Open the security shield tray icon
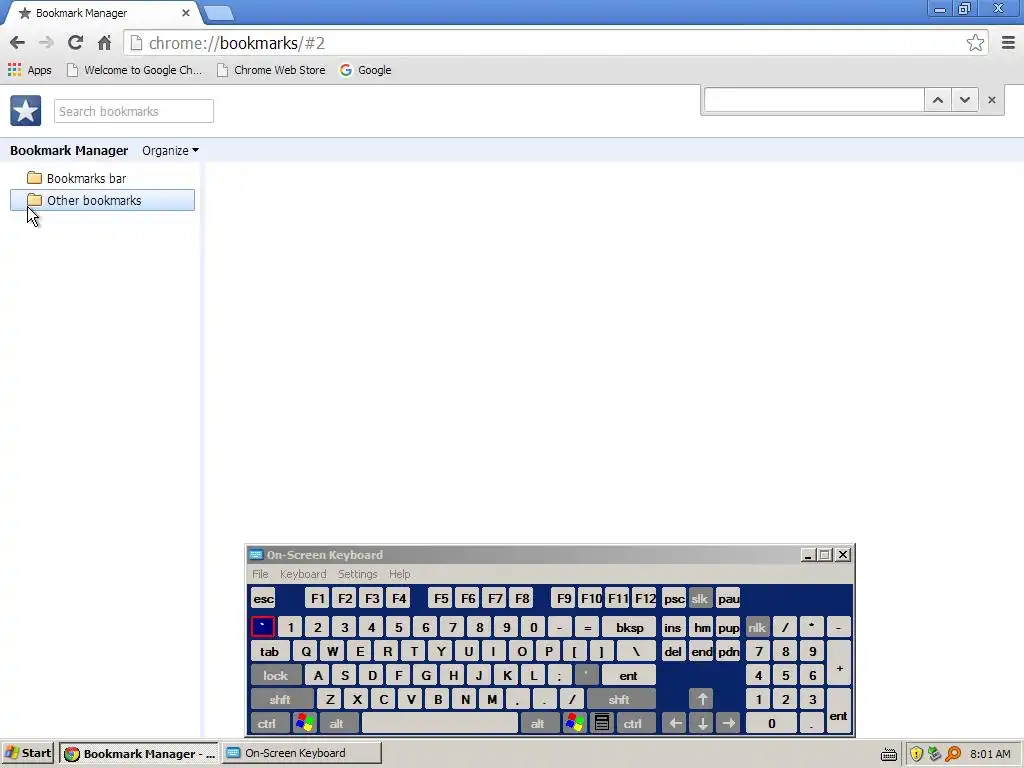 tap(916, 754)
